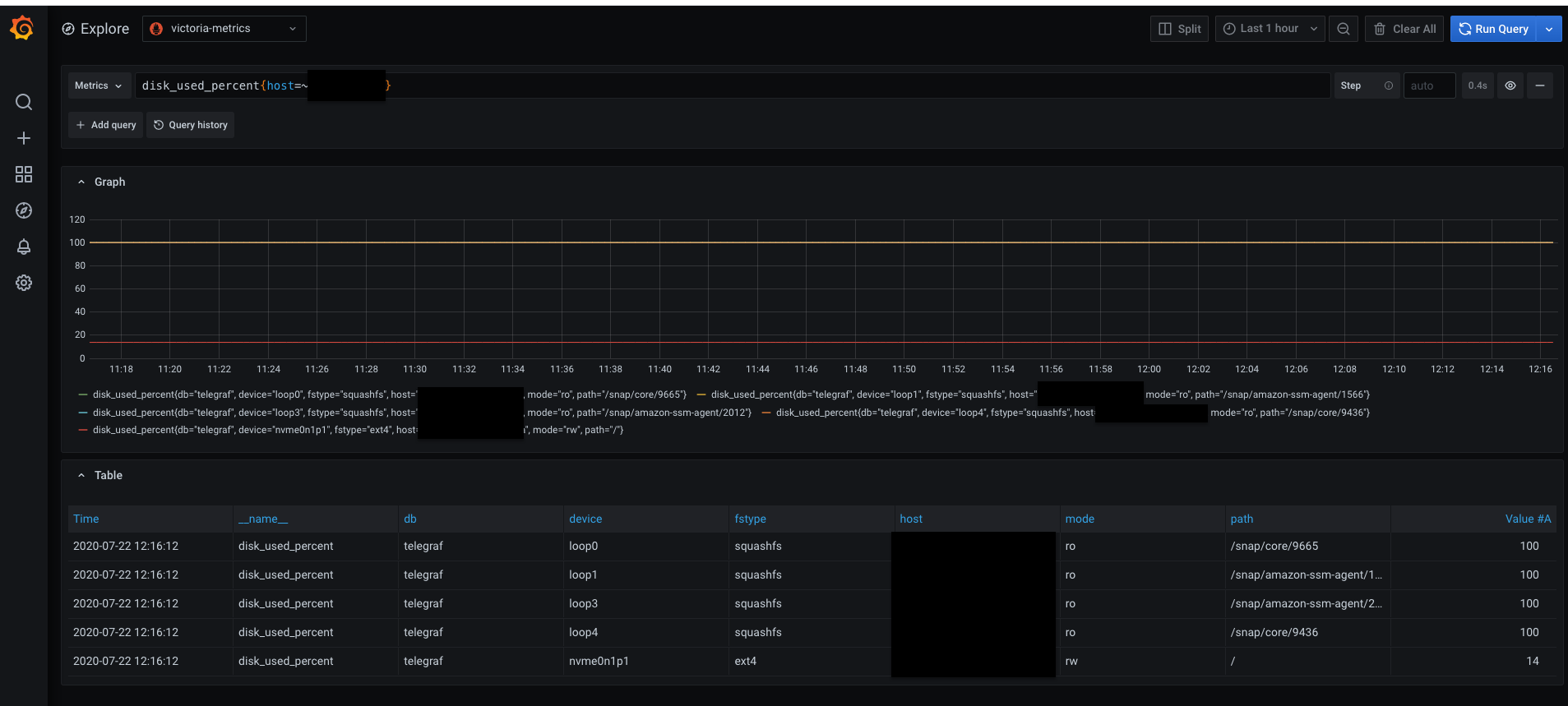Click the Run Query button
Image resolution: width=1568 pixels, height=706 pixels.
click(1493, 29)
